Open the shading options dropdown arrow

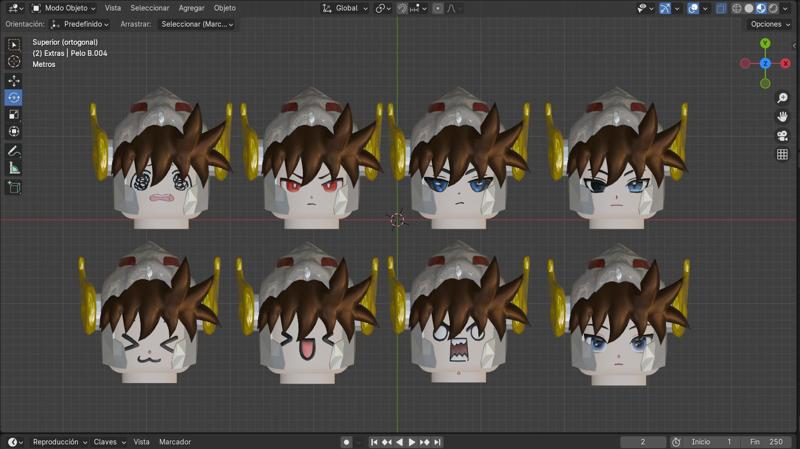[x=786, y=8]
